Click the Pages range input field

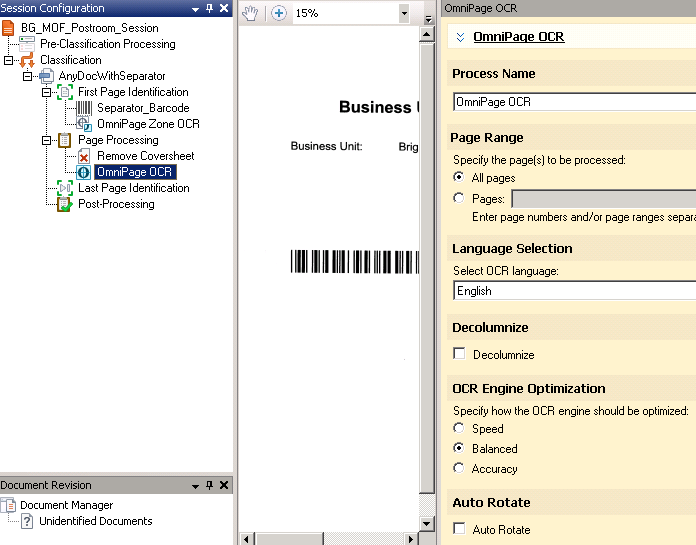[604, 198]
